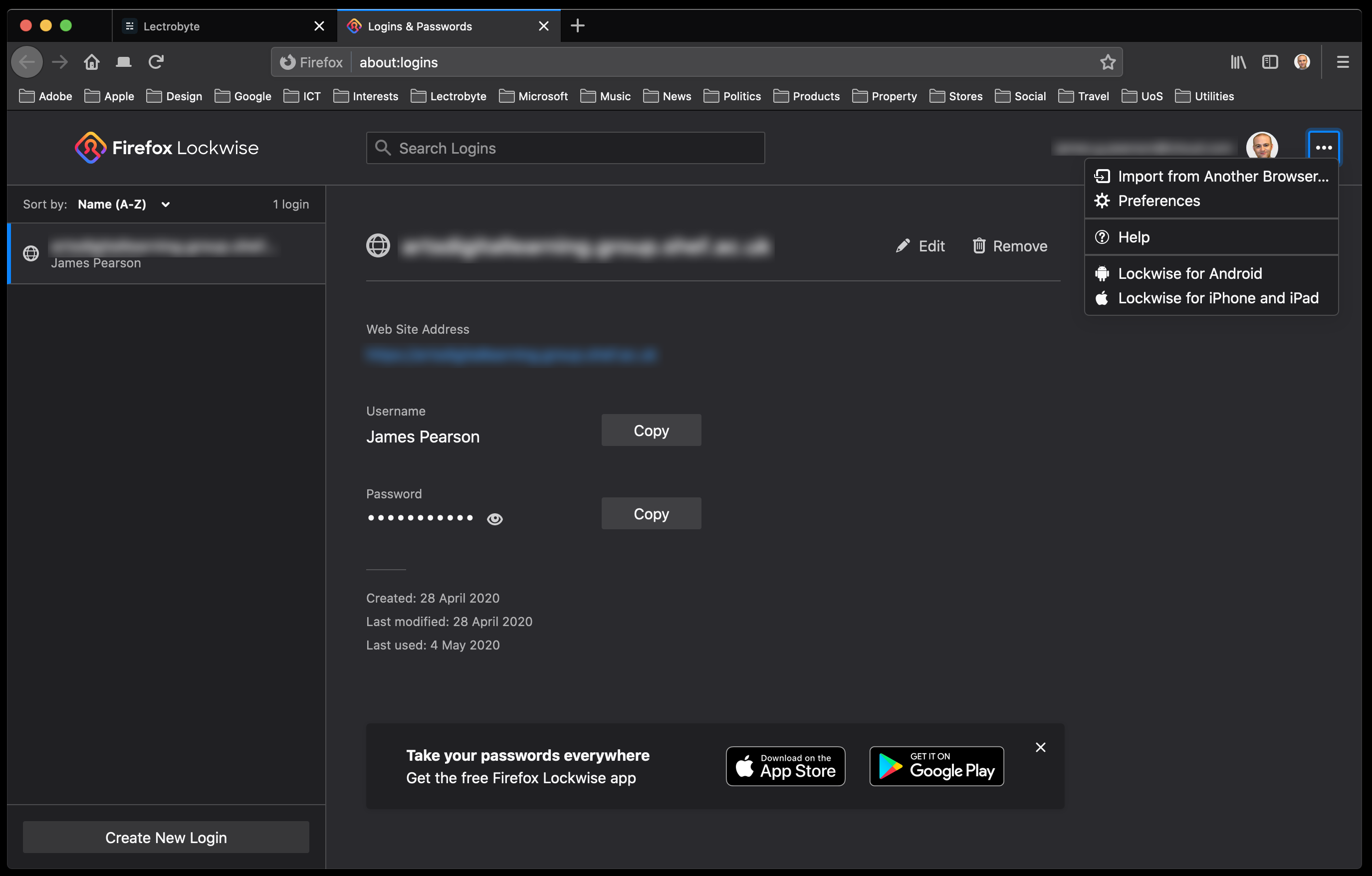The image size is (1372, 876).
Task: Switch to the Lectrobyte browser tab
Action: click(x=225, y=26)
